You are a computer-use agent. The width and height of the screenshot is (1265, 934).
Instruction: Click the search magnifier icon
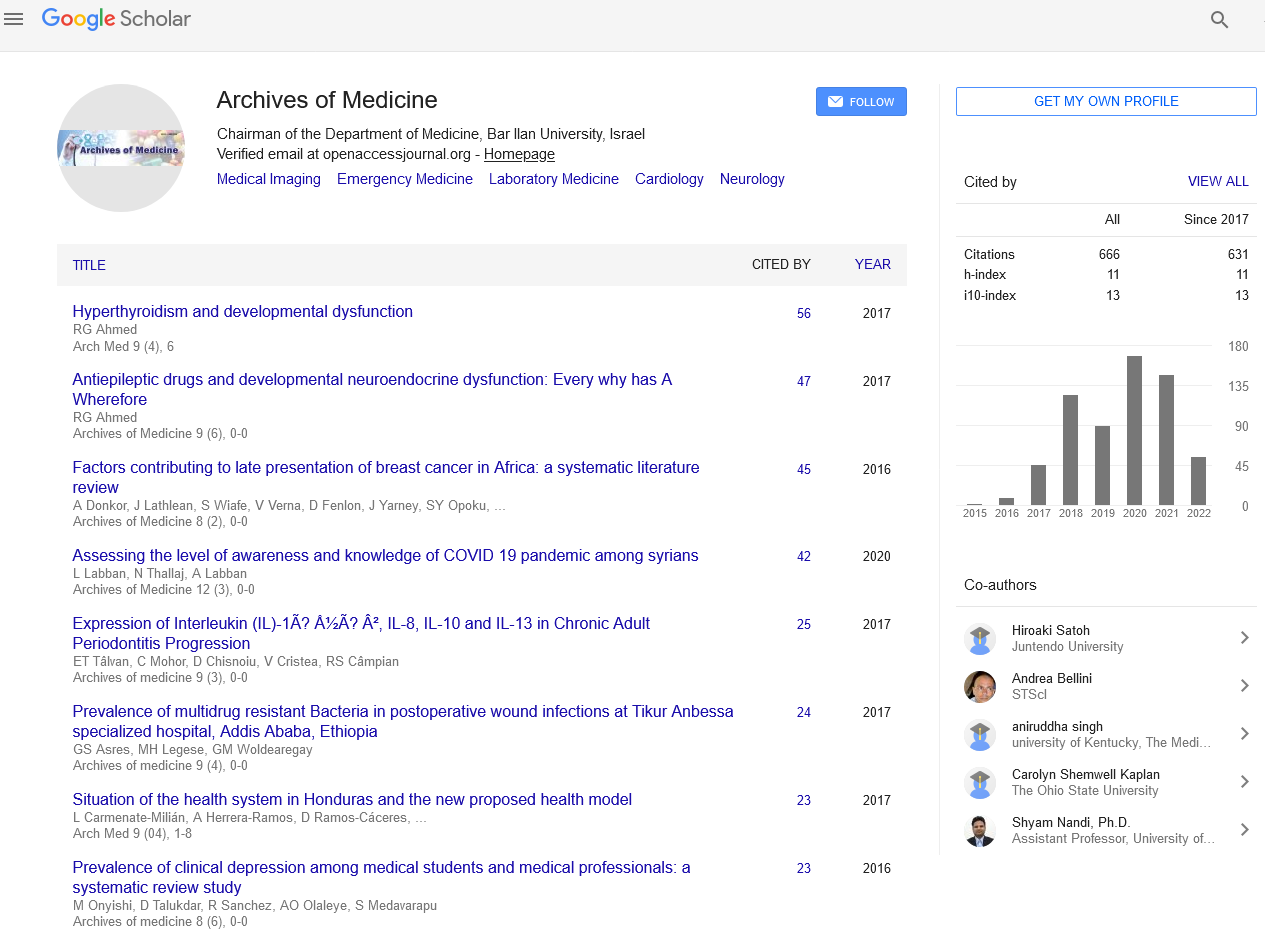coord(1219,19)
